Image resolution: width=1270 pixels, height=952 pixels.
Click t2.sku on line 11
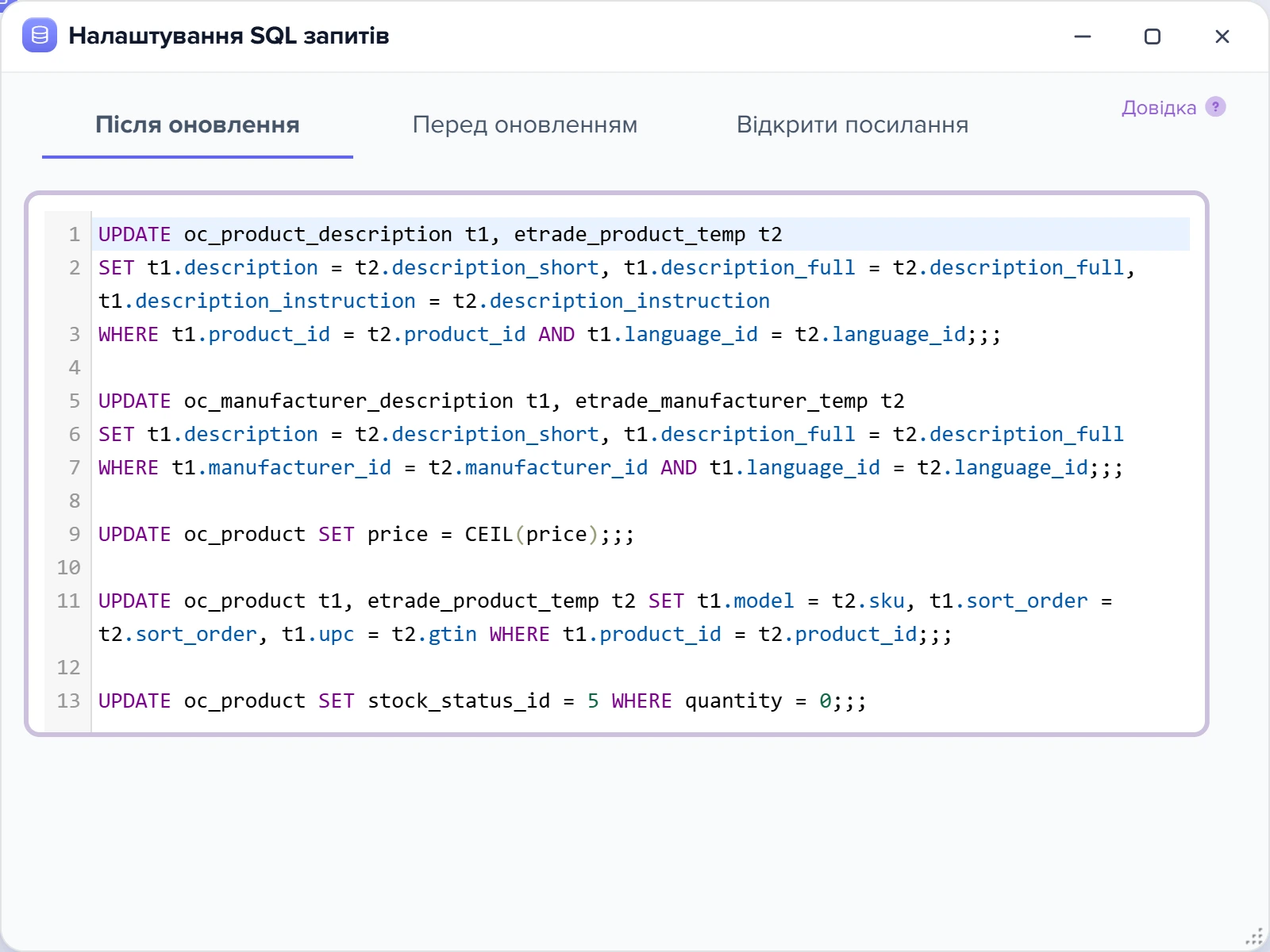click(868, 601)
